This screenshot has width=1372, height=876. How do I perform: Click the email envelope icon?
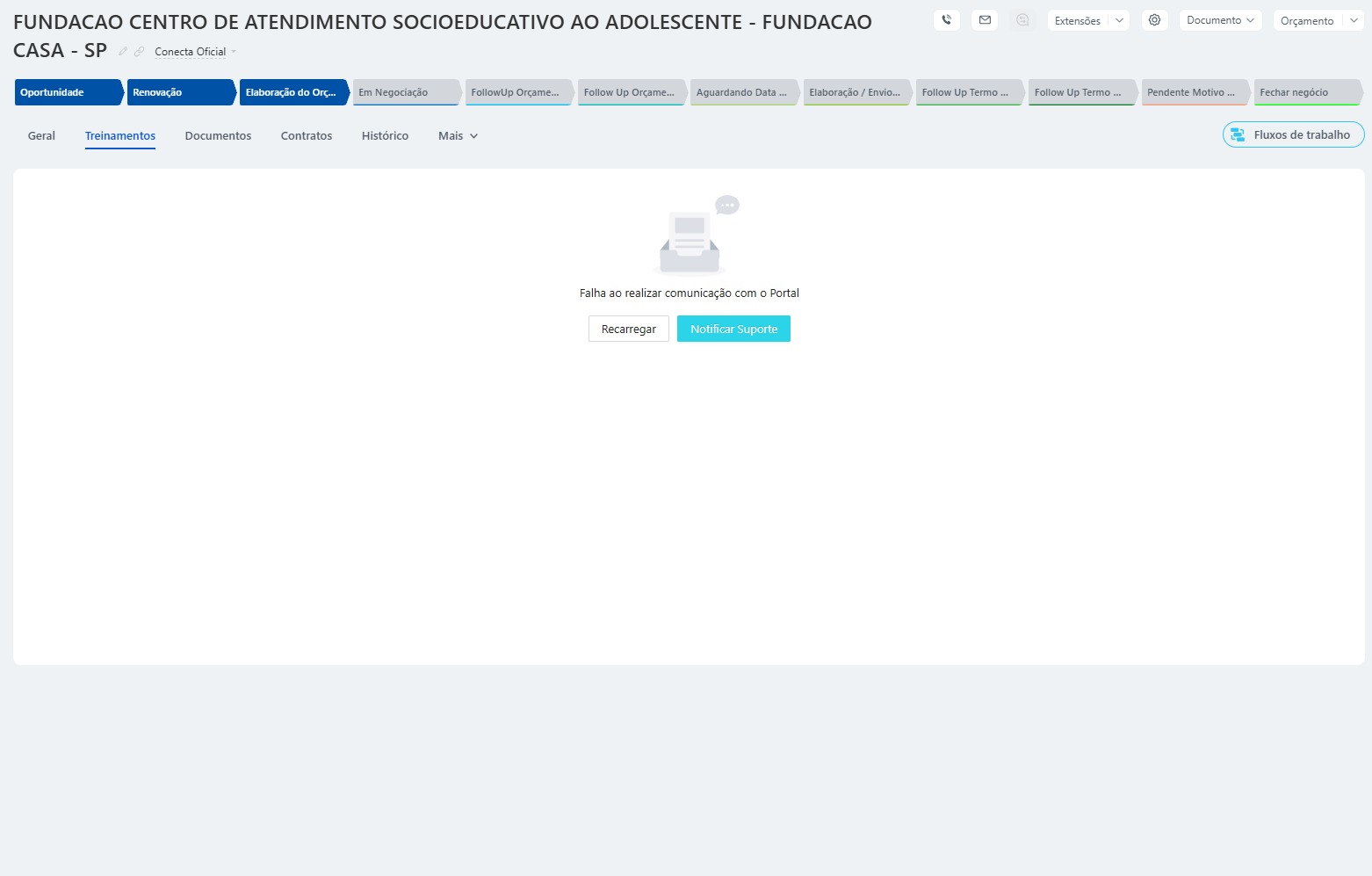pos(985,20)
